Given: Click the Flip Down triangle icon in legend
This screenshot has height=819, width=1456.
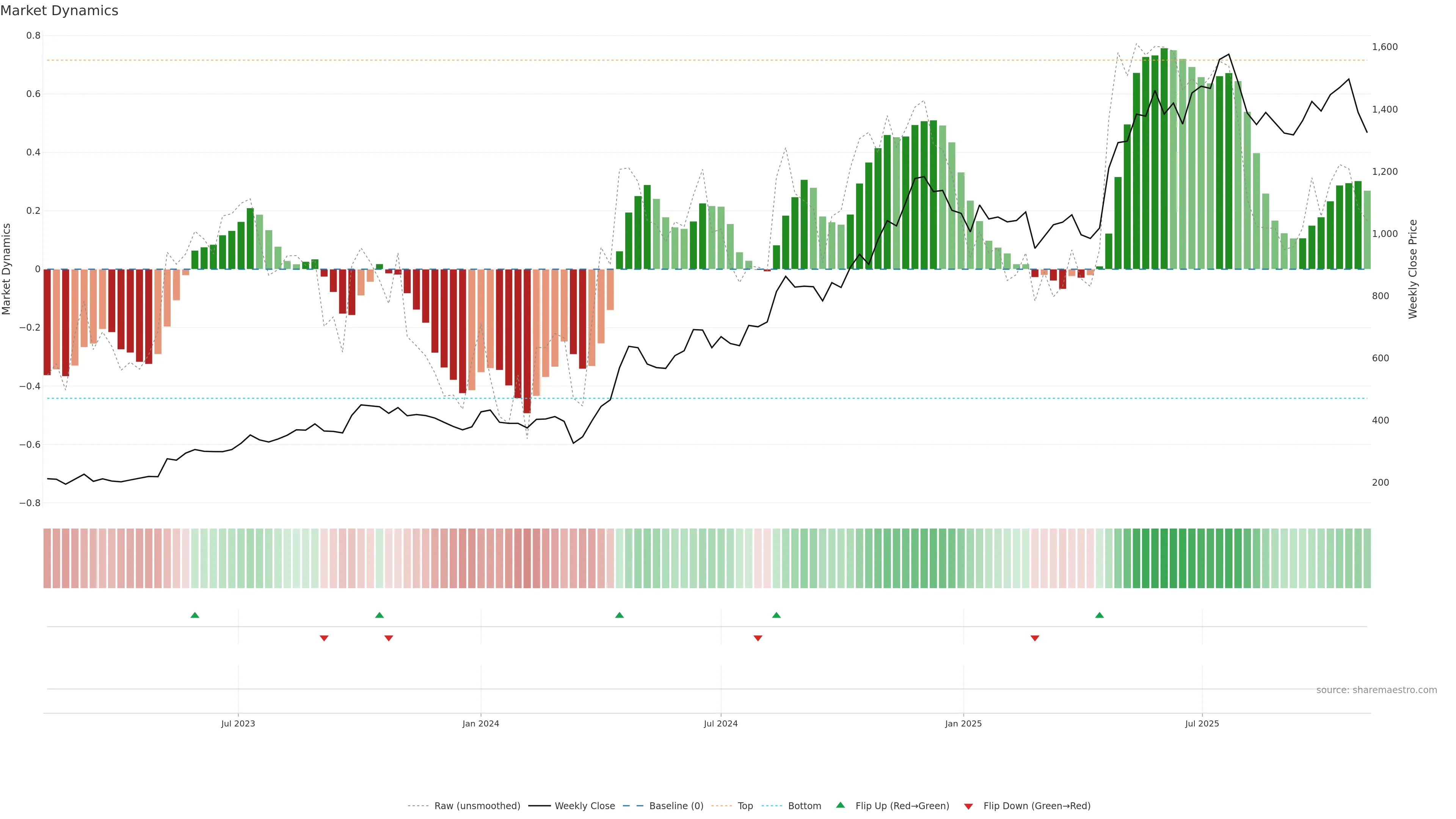Looking at the screenshot, I should [x=968, y=806].
